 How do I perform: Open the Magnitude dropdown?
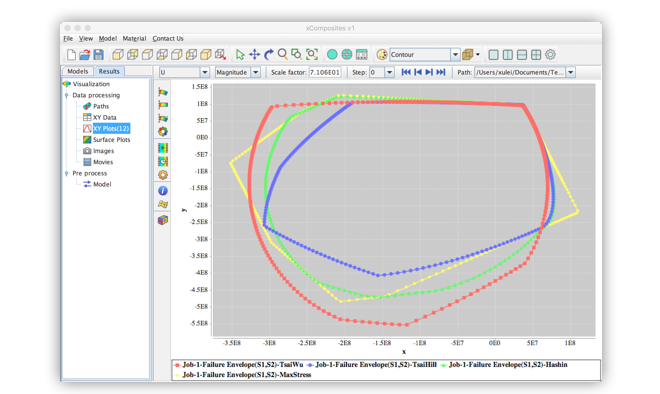pyautogui.click(x=255, y=72)
